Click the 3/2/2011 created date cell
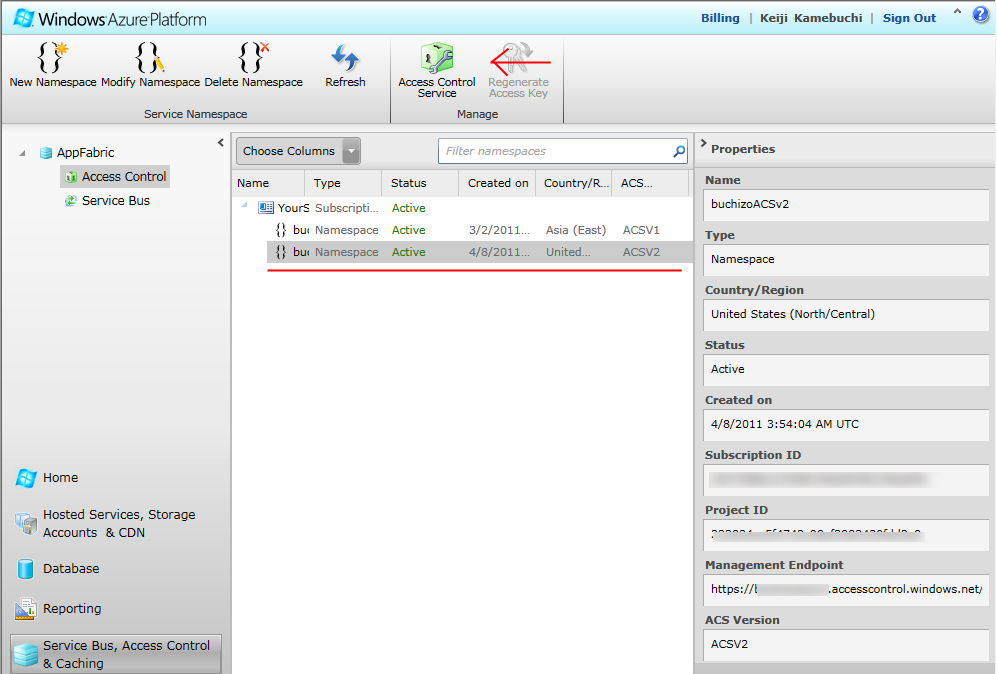 [499, 230]
